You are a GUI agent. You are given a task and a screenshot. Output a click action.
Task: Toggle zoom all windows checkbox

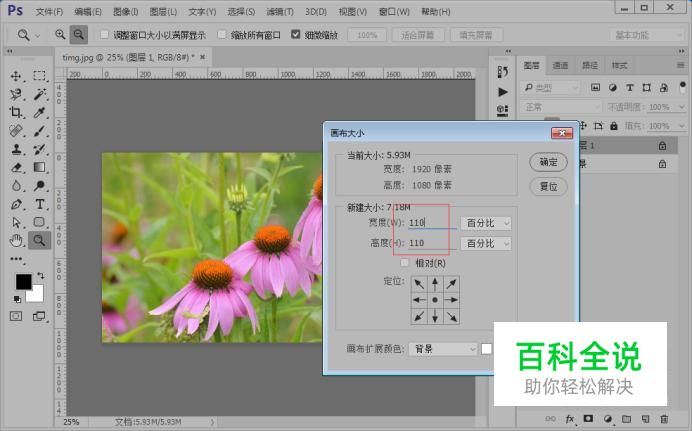coord(222,34)
